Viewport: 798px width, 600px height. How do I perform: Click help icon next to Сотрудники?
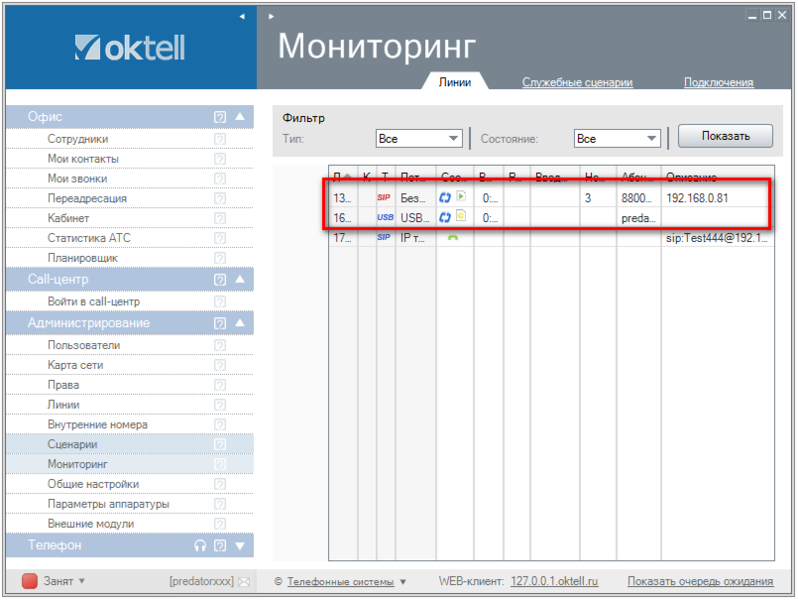pos(220,139)
